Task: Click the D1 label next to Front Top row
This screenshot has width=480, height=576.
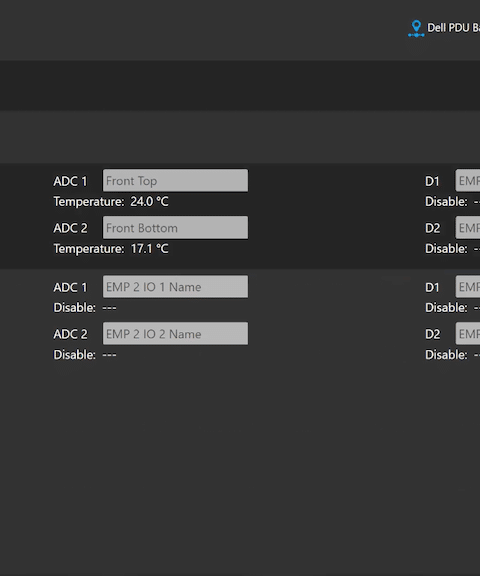Action: [432, 181]
